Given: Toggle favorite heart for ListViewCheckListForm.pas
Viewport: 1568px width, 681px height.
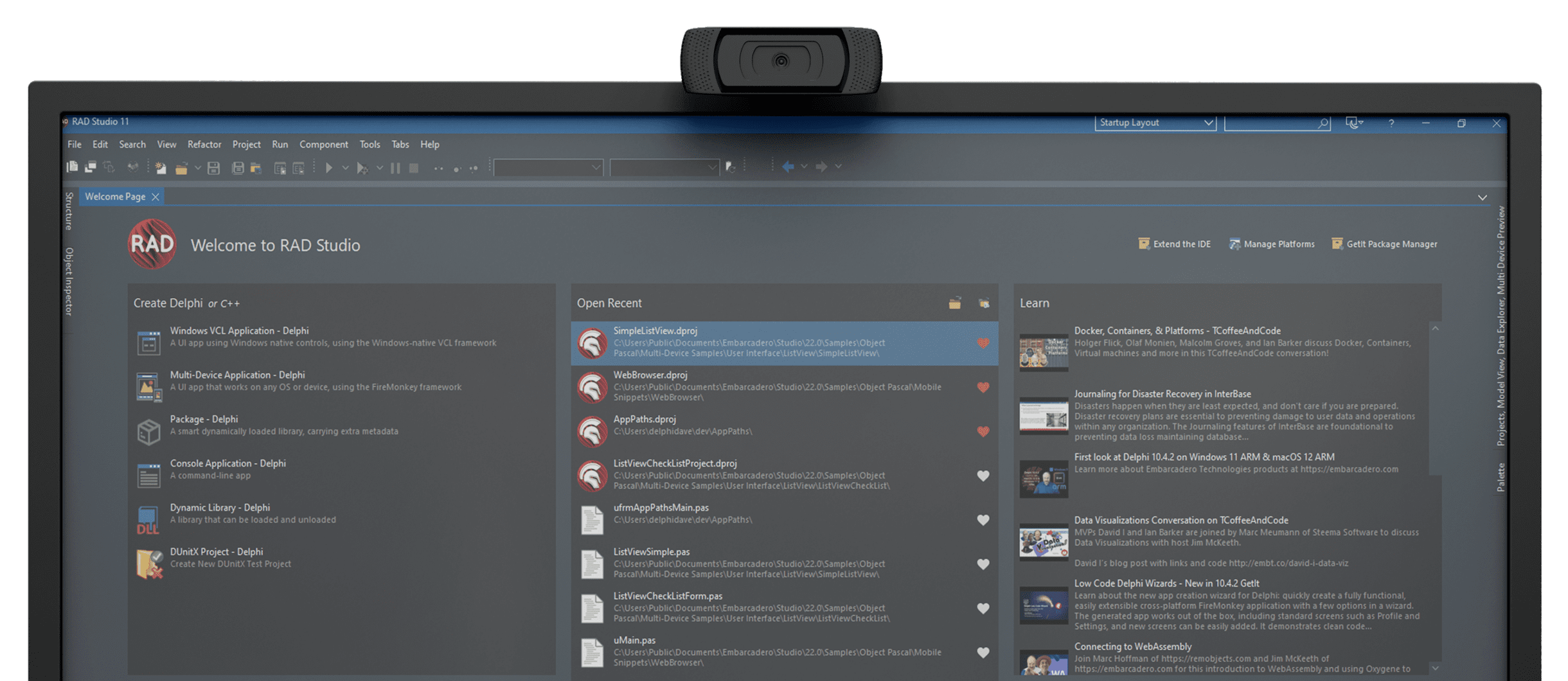Looking at the screenshot, I should coord(983,608).
